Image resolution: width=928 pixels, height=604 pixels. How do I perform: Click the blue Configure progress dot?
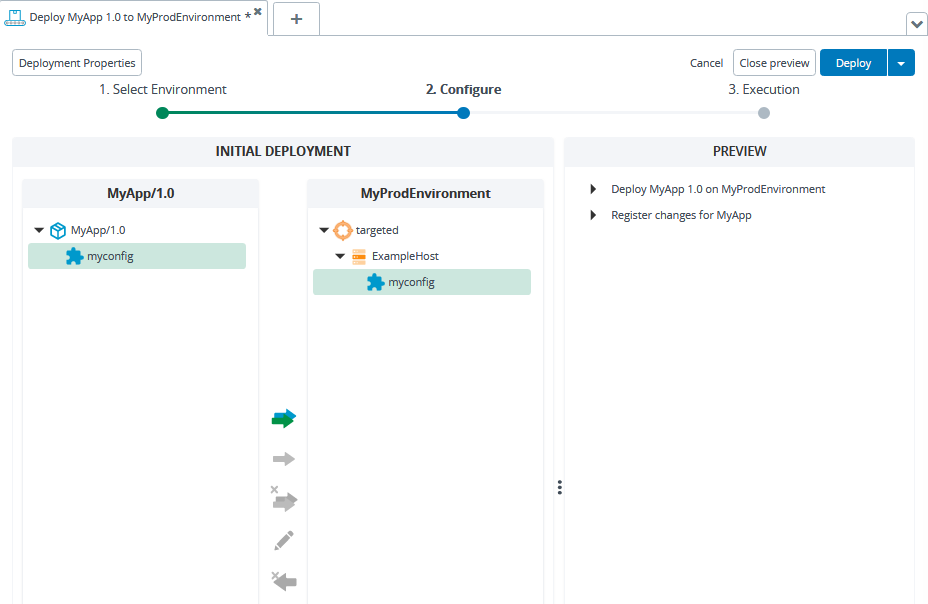(x=463, y=113)
